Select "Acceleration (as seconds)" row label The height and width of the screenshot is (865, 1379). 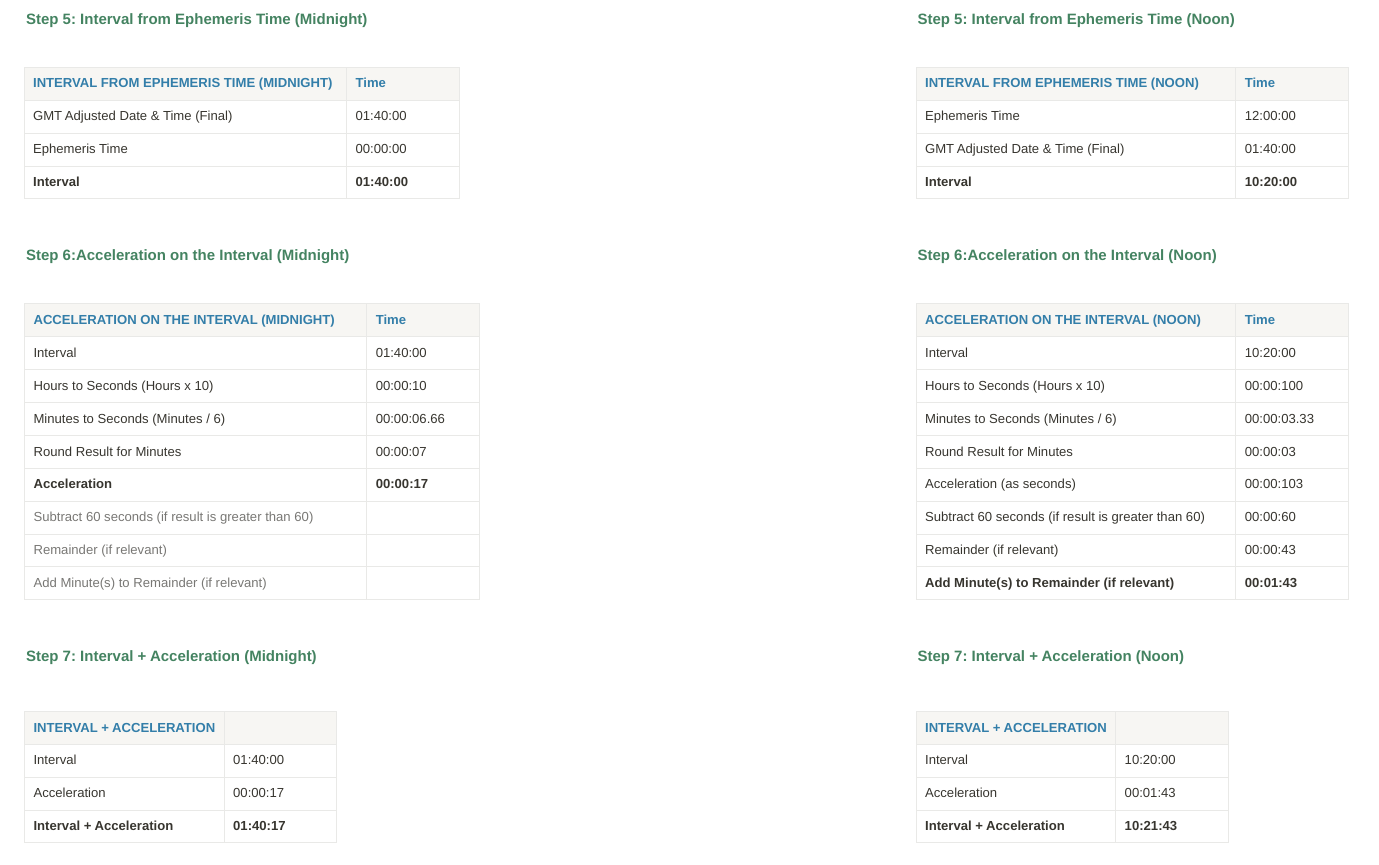pos(1000,484)
